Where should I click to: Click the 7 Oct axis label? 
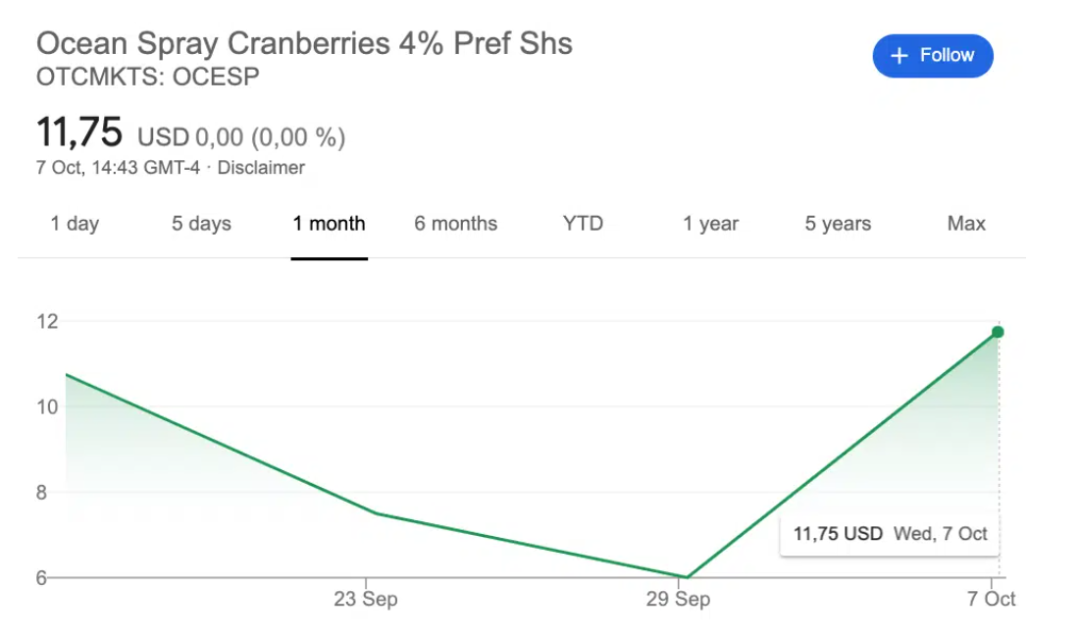(x=992, y=600)
